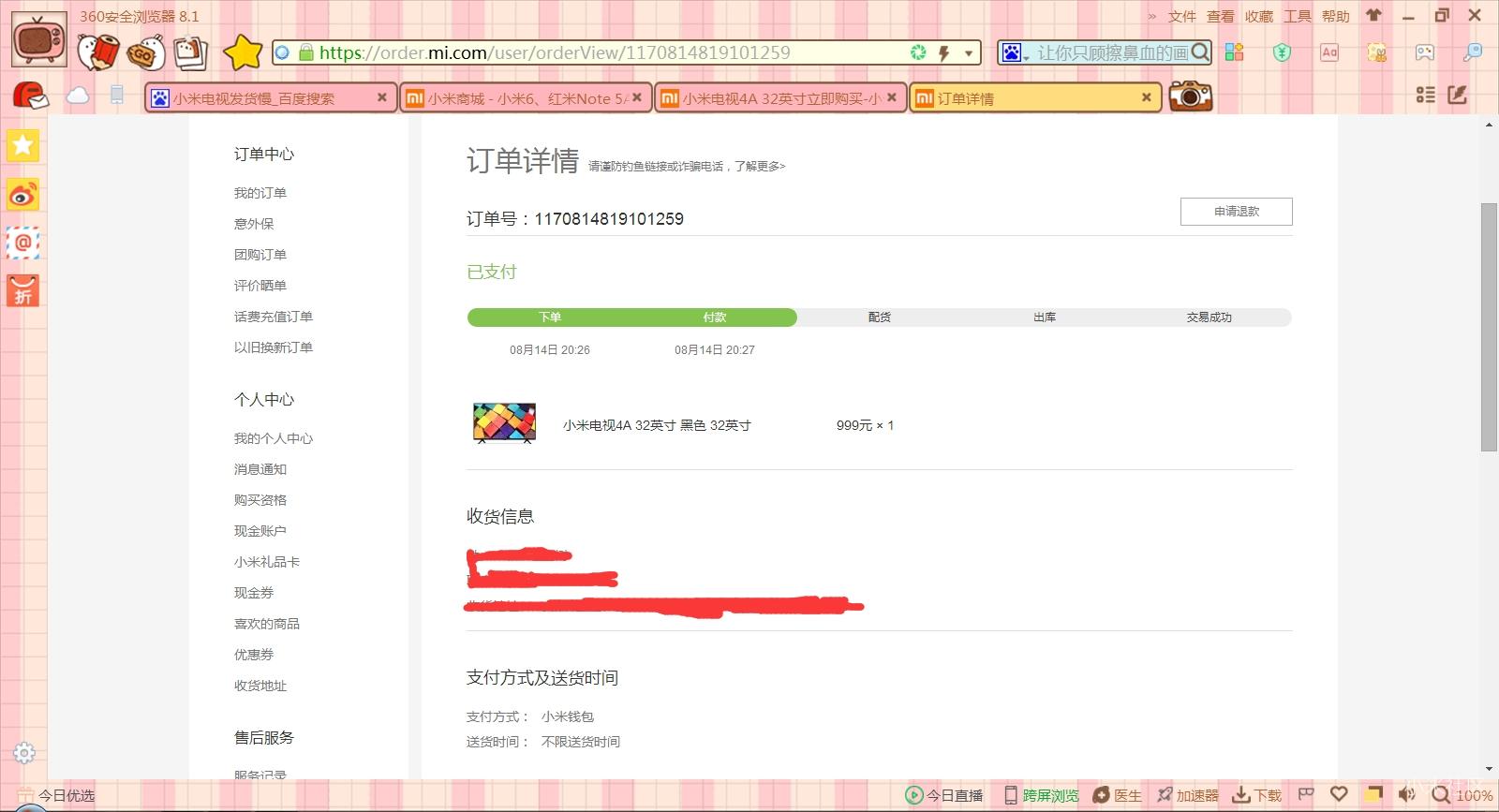The width and height of the screenshot is (1499, 812).
Task: Click the yellow window icon in status bar
Action: point(1373,794)
